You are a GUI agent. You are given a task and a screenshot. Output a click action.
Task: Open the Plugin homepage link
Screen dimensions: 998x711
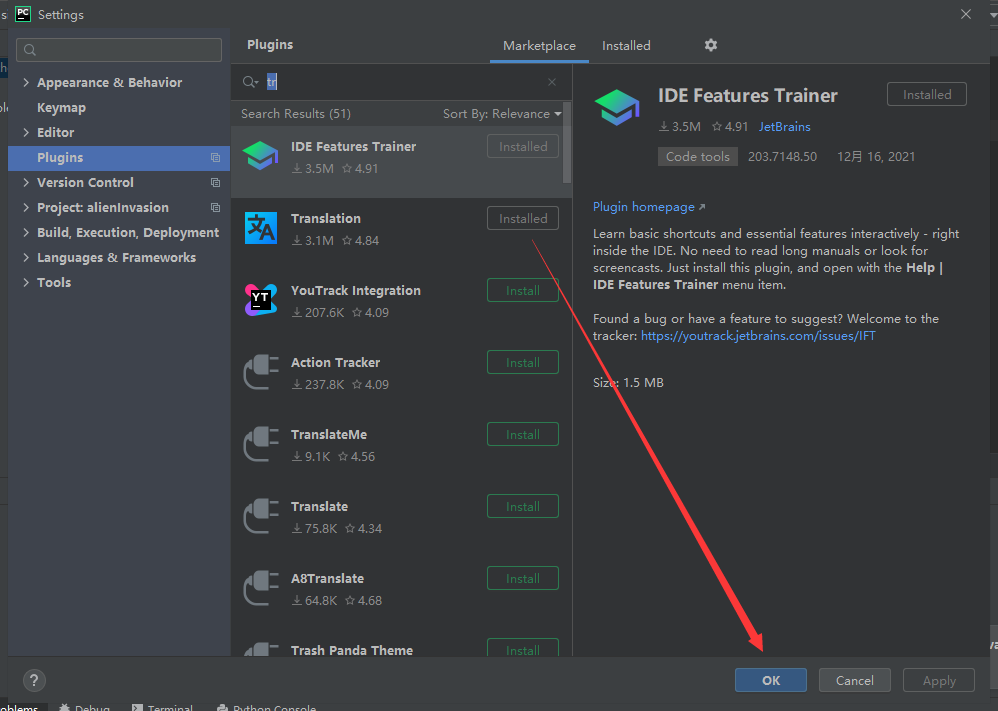pyautogui.click(x=649, y=207)
